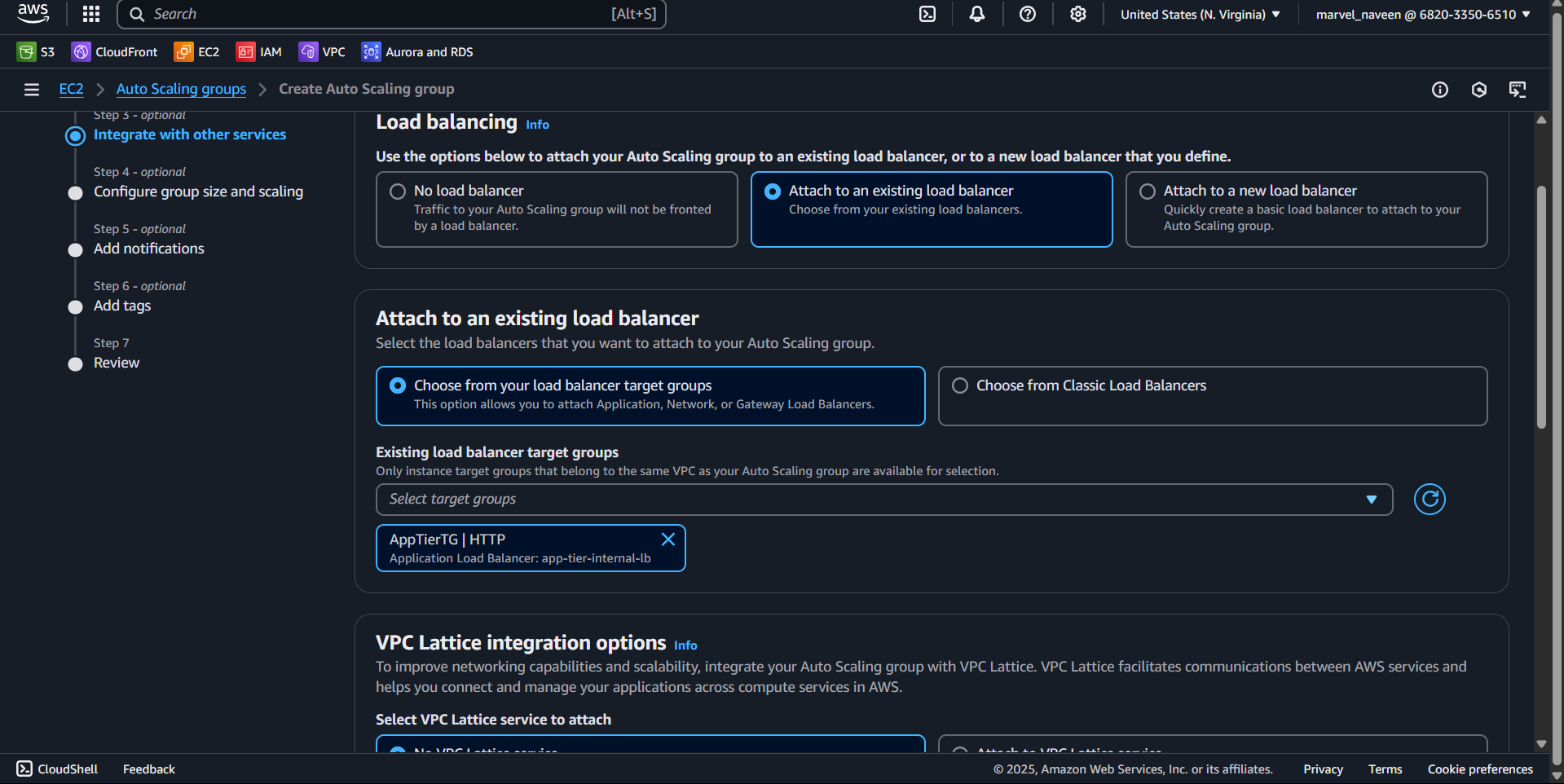Open the S3 shortcut

point(36,52)
